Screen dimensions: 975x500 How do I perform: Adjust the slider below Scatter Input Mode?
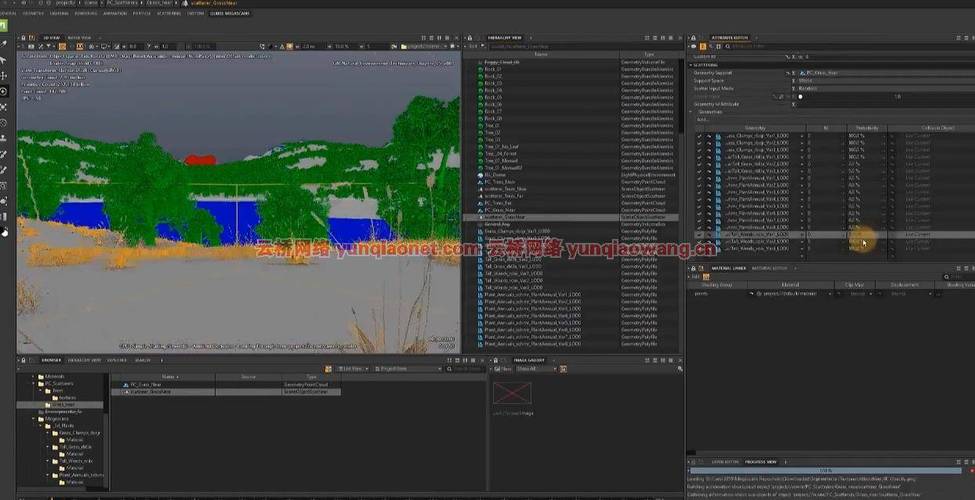point(800,96)
